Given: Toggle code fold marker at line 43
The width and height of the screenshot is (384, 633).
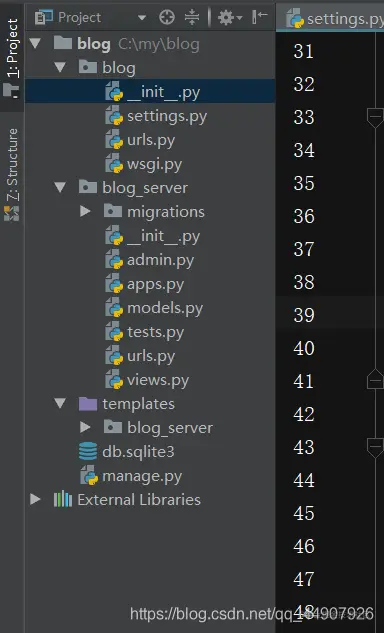Looking at the screenshot, I should tap(375, 447).
